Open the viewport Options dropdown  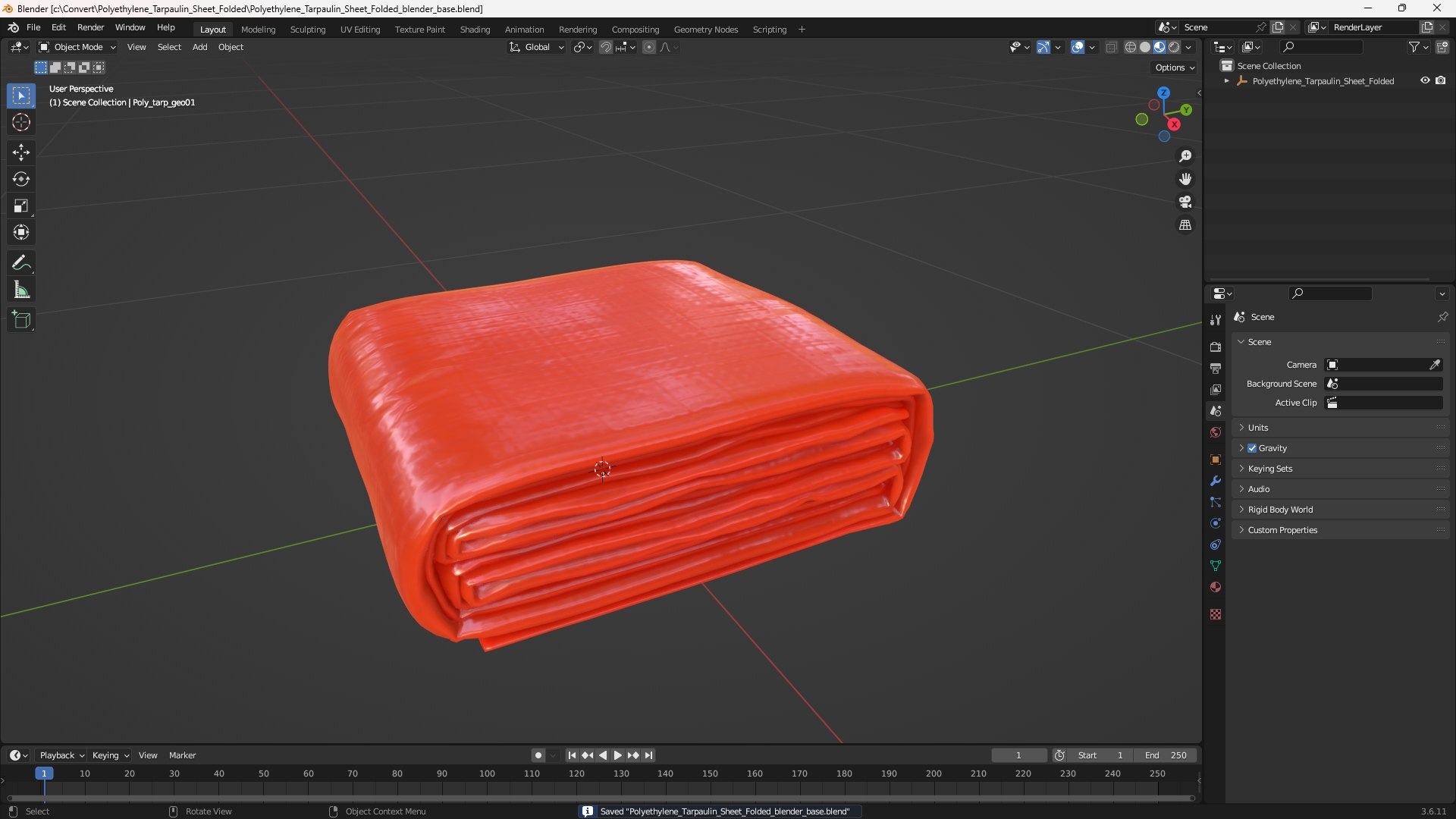click(1175, 67)
